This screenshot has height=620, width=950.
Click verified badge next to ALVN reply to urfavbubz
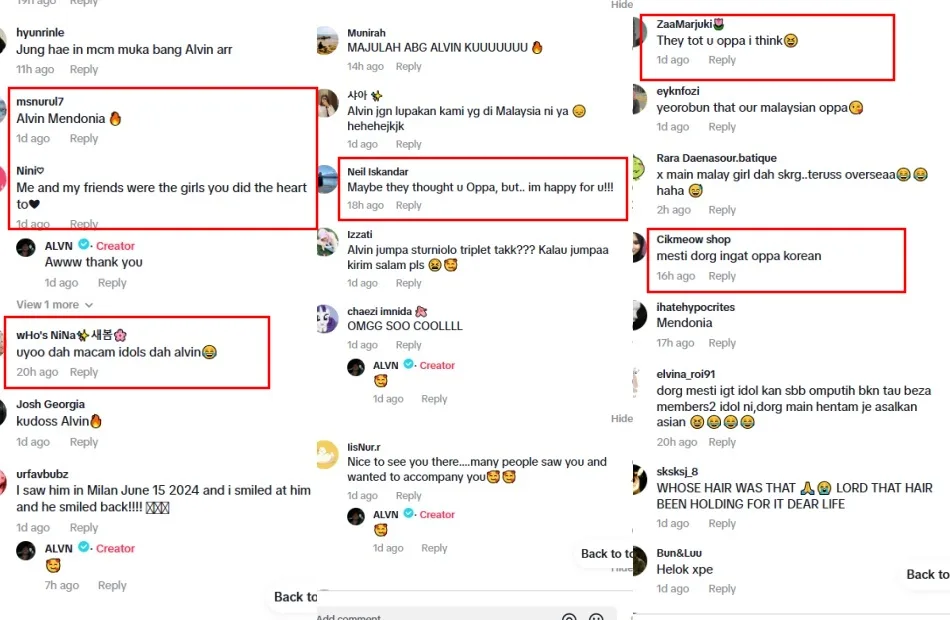(84, 547)
